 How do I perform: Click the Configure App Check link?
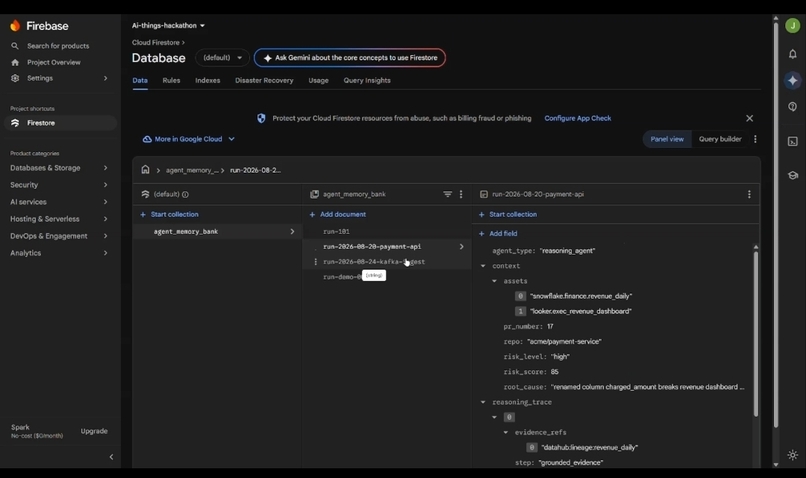[x=577, y=118]
